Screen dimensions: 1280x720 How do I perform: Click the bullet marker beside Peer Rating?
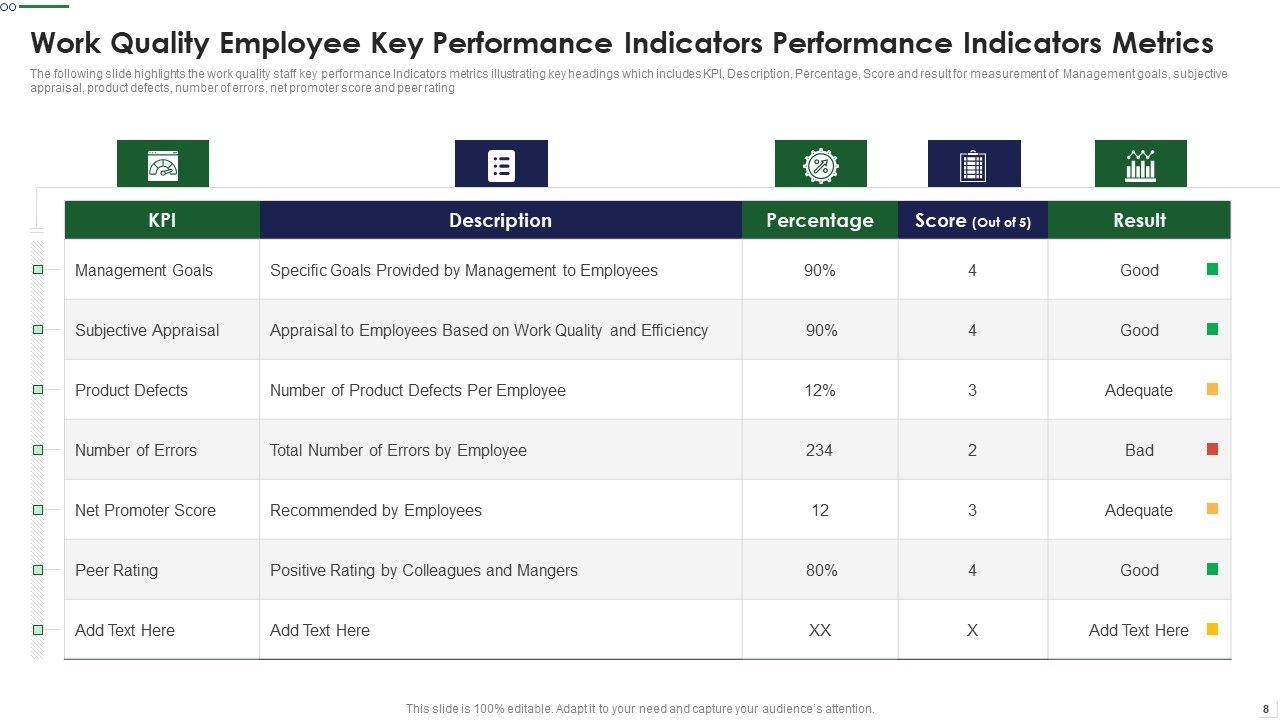coord(38,570)
